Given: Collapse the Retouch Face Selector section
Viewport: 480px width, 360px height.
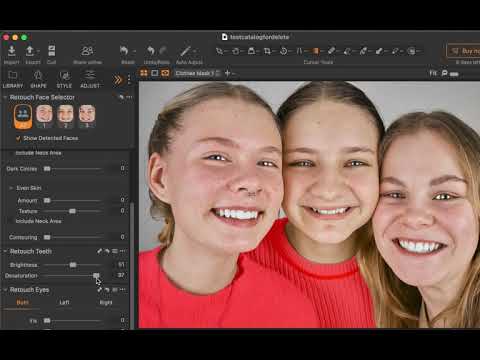Looking at the screenshot, I should (5, 97).
